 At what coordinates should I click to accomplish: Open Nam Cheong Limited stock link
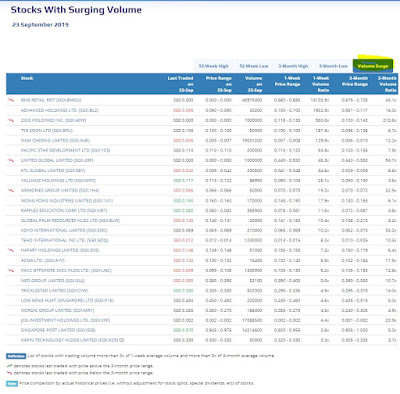pyautogui.click(x=55, y=140)
